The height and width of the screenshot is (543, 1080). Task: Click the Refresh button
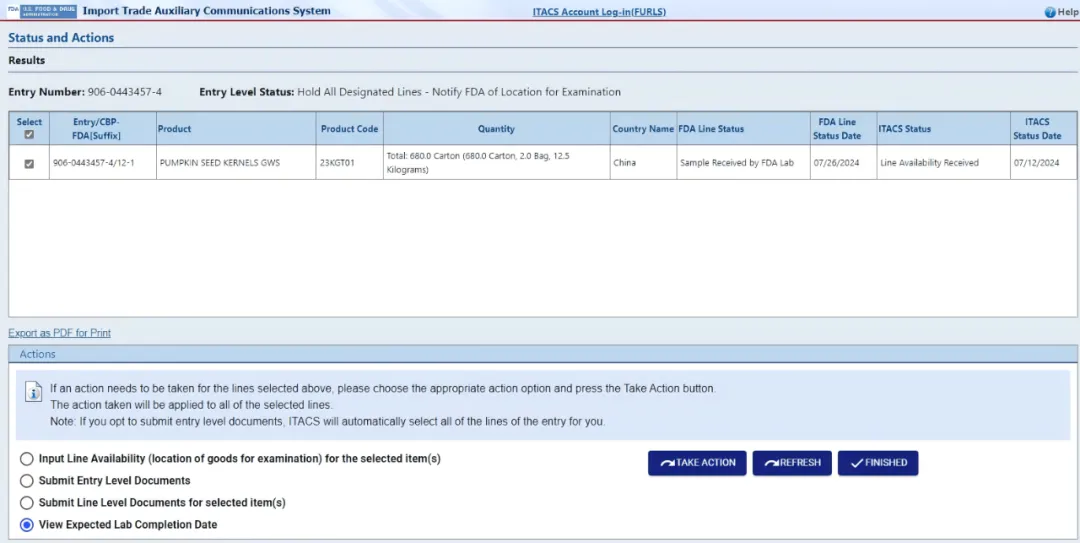click(791, 463)
